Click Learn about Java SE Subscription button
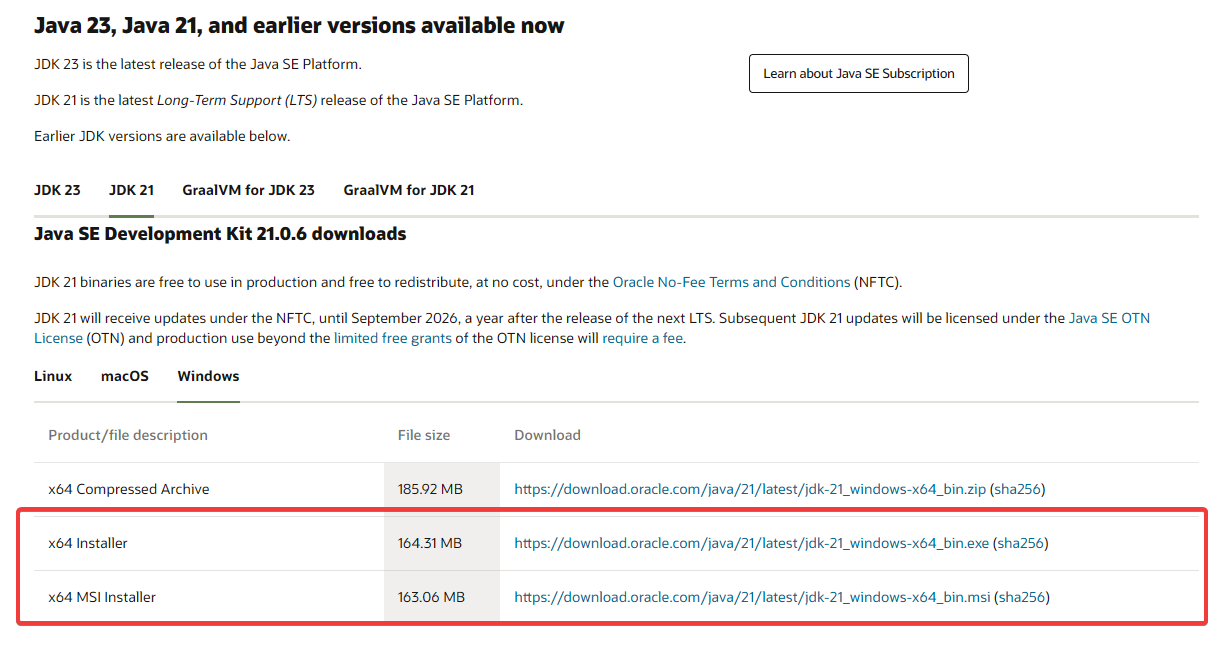 pos(858,74)
